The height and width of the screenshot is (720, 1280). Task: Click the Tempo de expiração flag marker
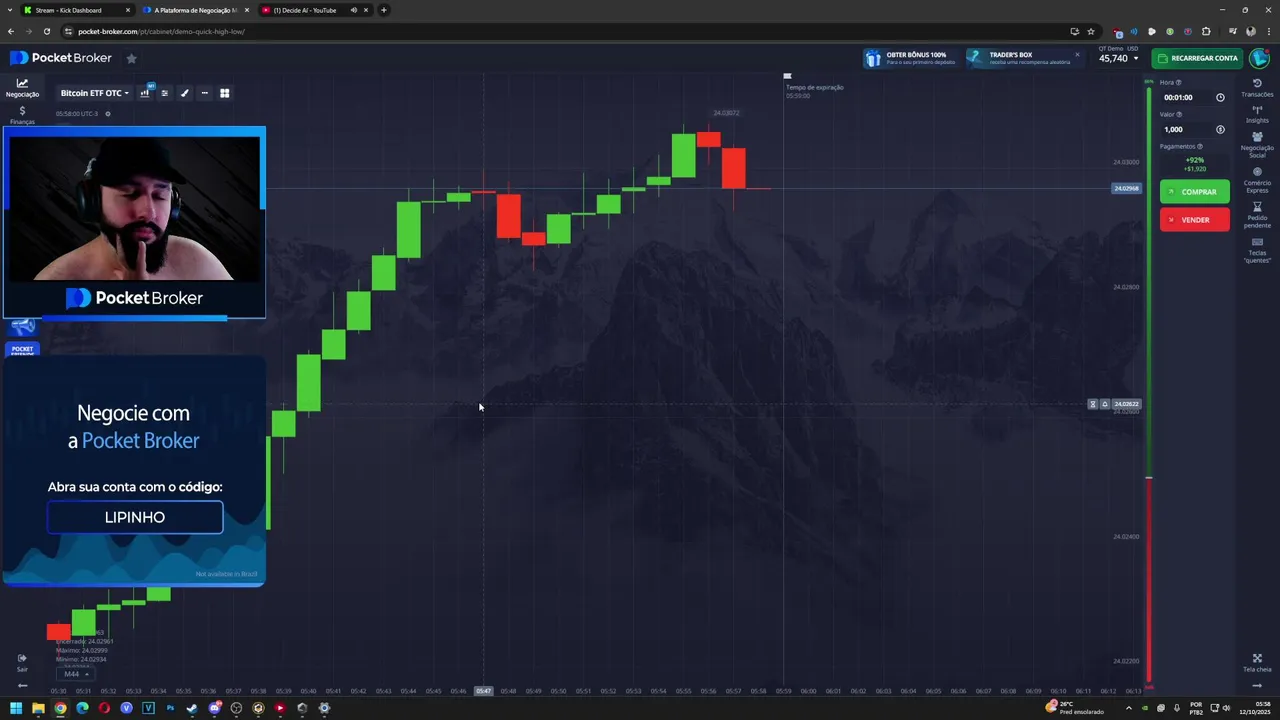pos(787,76)
